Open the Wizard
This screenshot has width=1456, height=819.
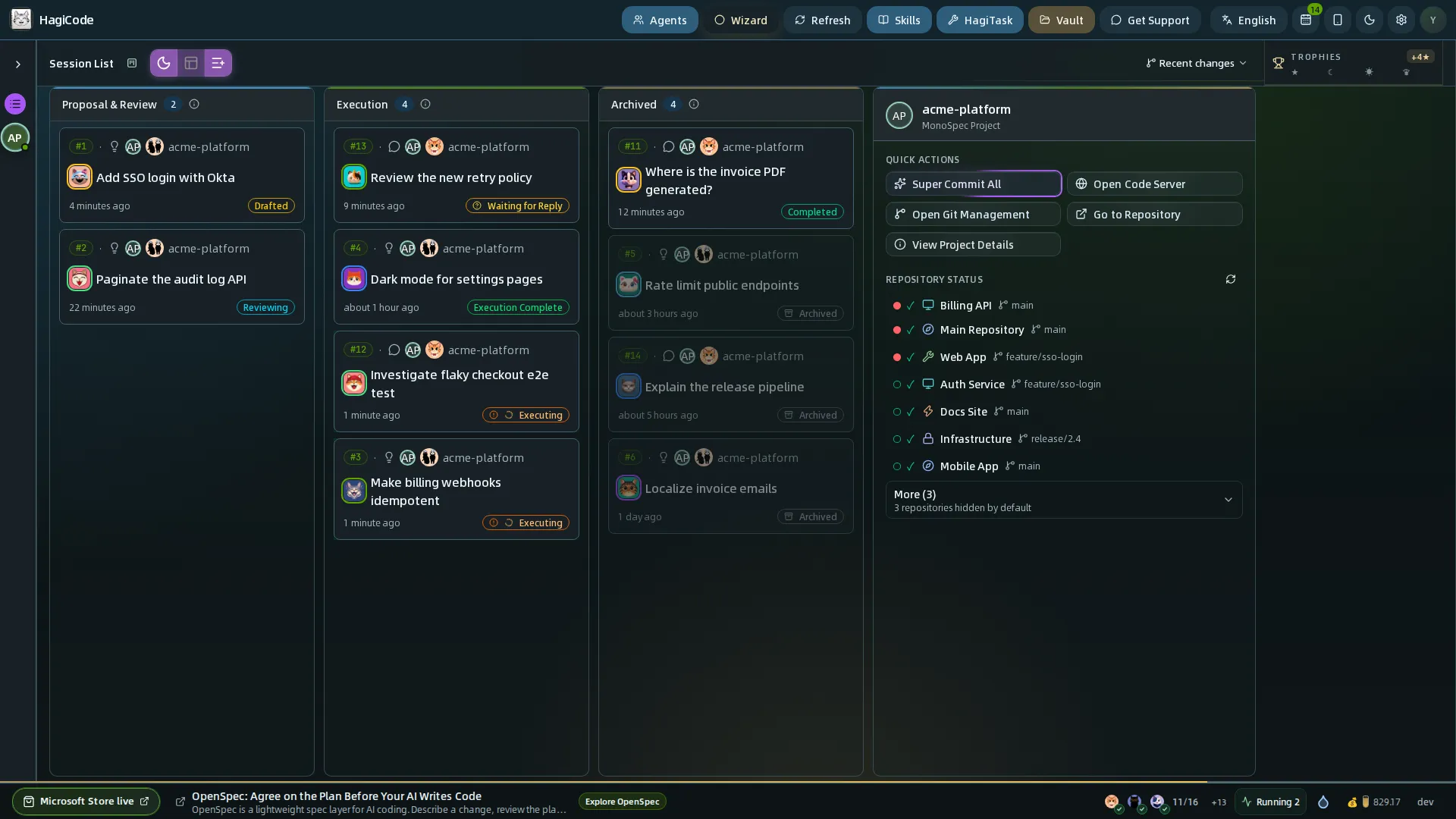741,20
